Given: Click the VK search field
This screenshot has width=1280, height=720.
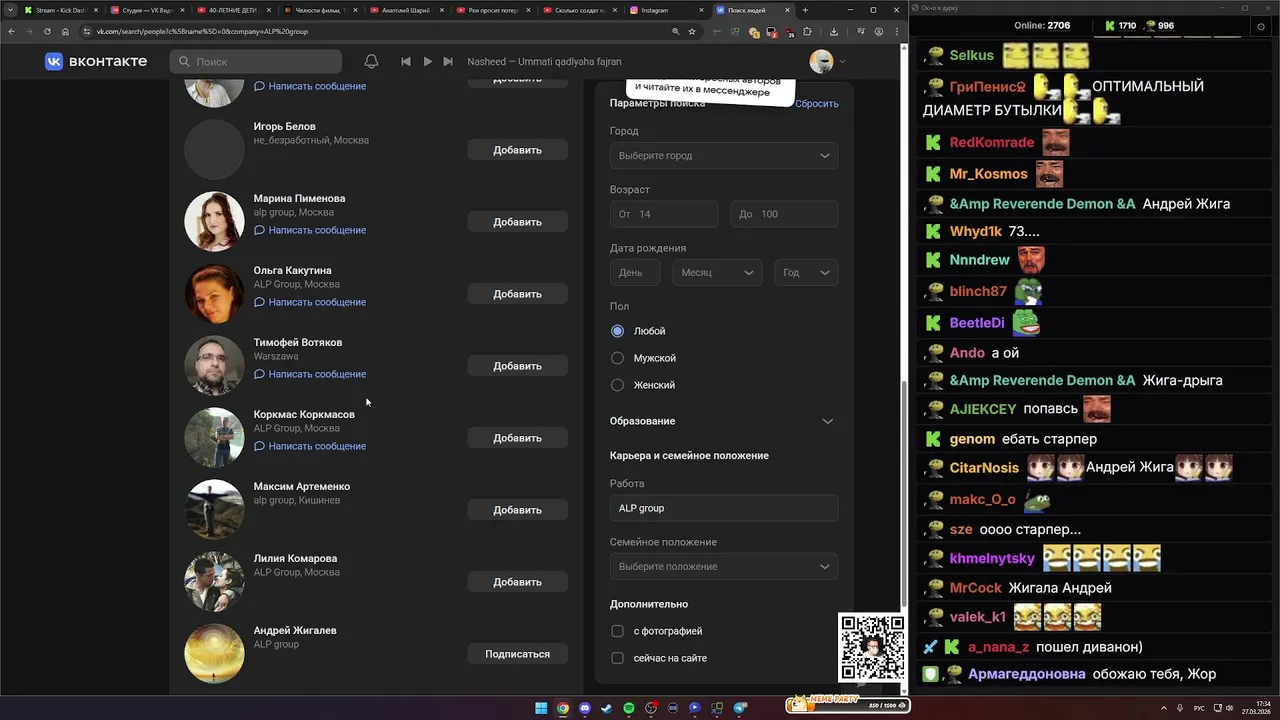Looking at the screenshot, I should (255, 61).
